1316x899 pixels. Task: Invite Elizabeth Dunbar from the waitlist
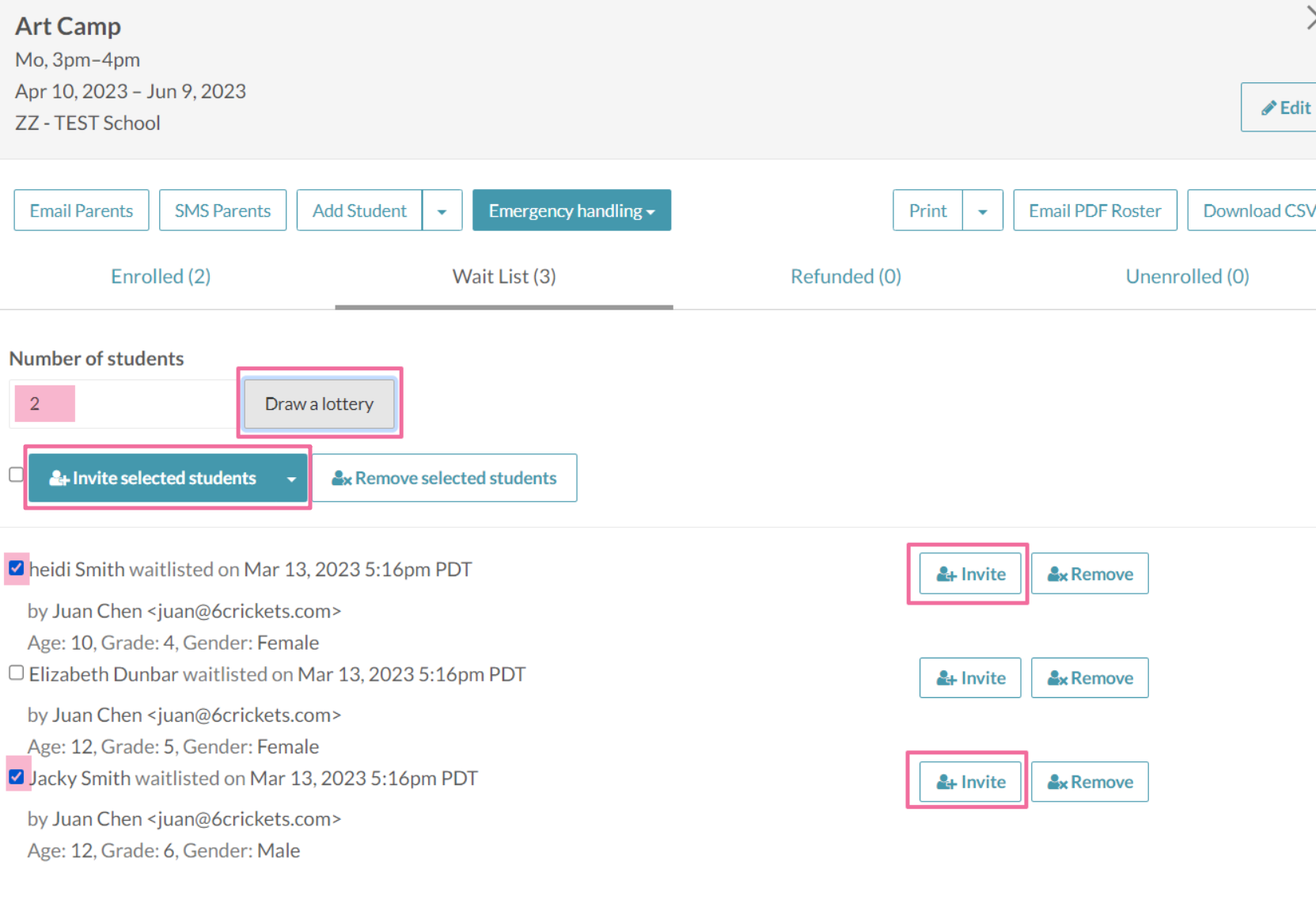tap(970, 678)
